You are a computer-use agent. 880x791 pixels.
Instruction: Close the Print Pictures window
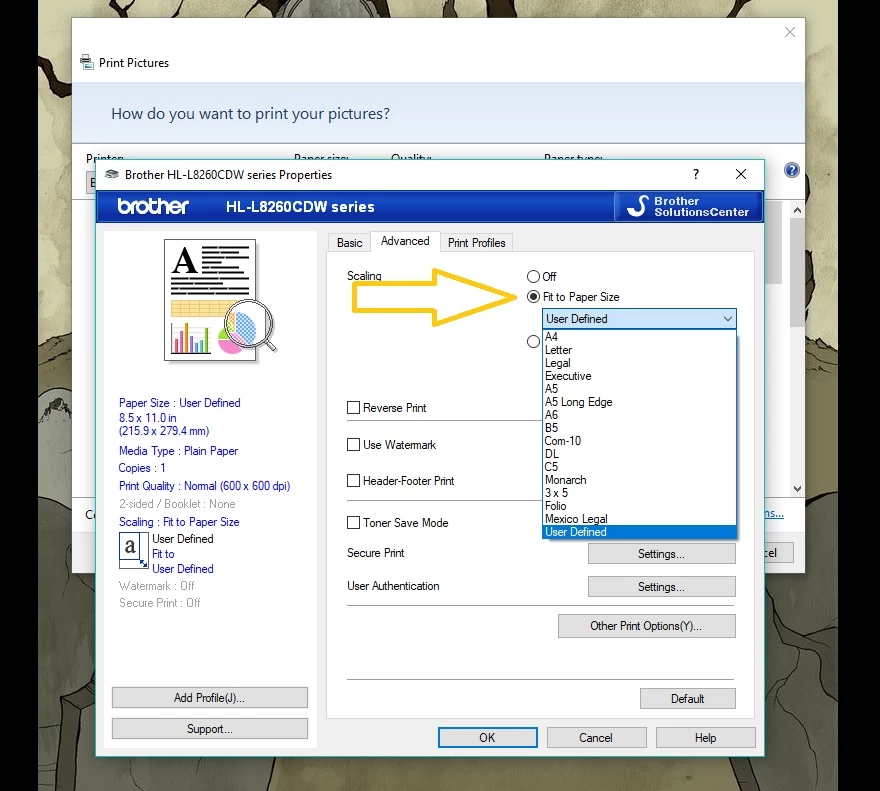coord(790,32)
